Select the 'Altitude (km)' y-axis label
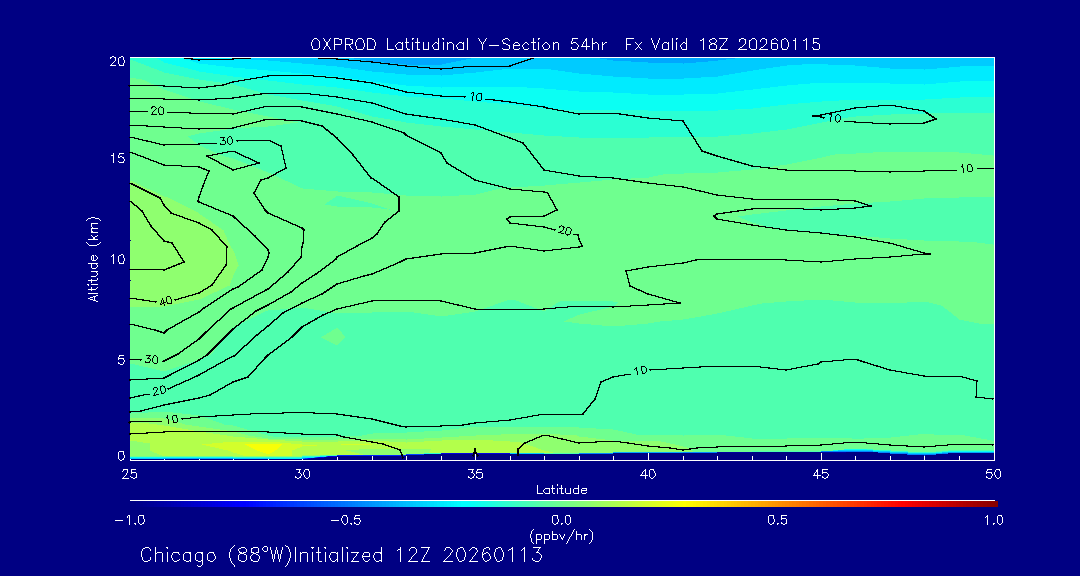 (x=93, y=258)
